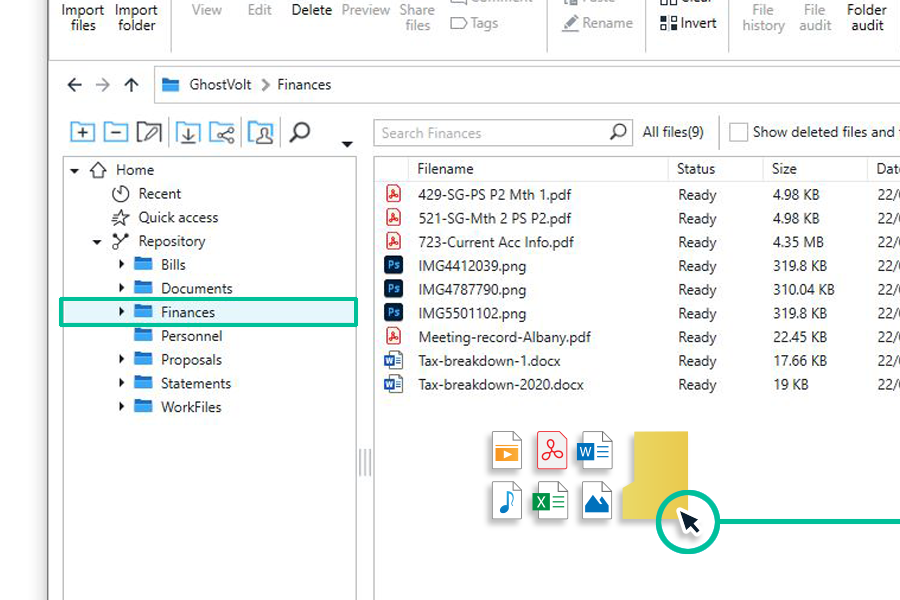The width and height of the screenshot is (900, 600).
Task: Open Folder audit
Action: [867, 17]
